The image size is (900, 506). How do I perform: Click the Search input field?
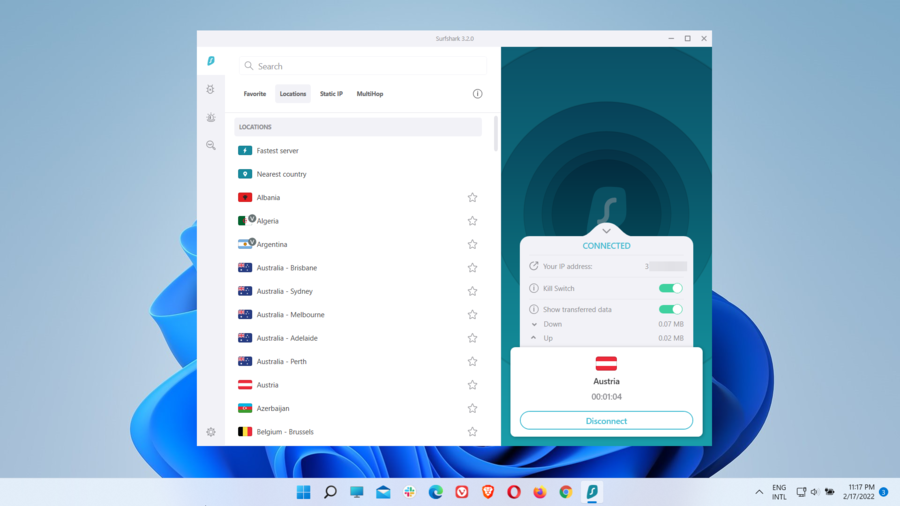[x=362, y=66]
